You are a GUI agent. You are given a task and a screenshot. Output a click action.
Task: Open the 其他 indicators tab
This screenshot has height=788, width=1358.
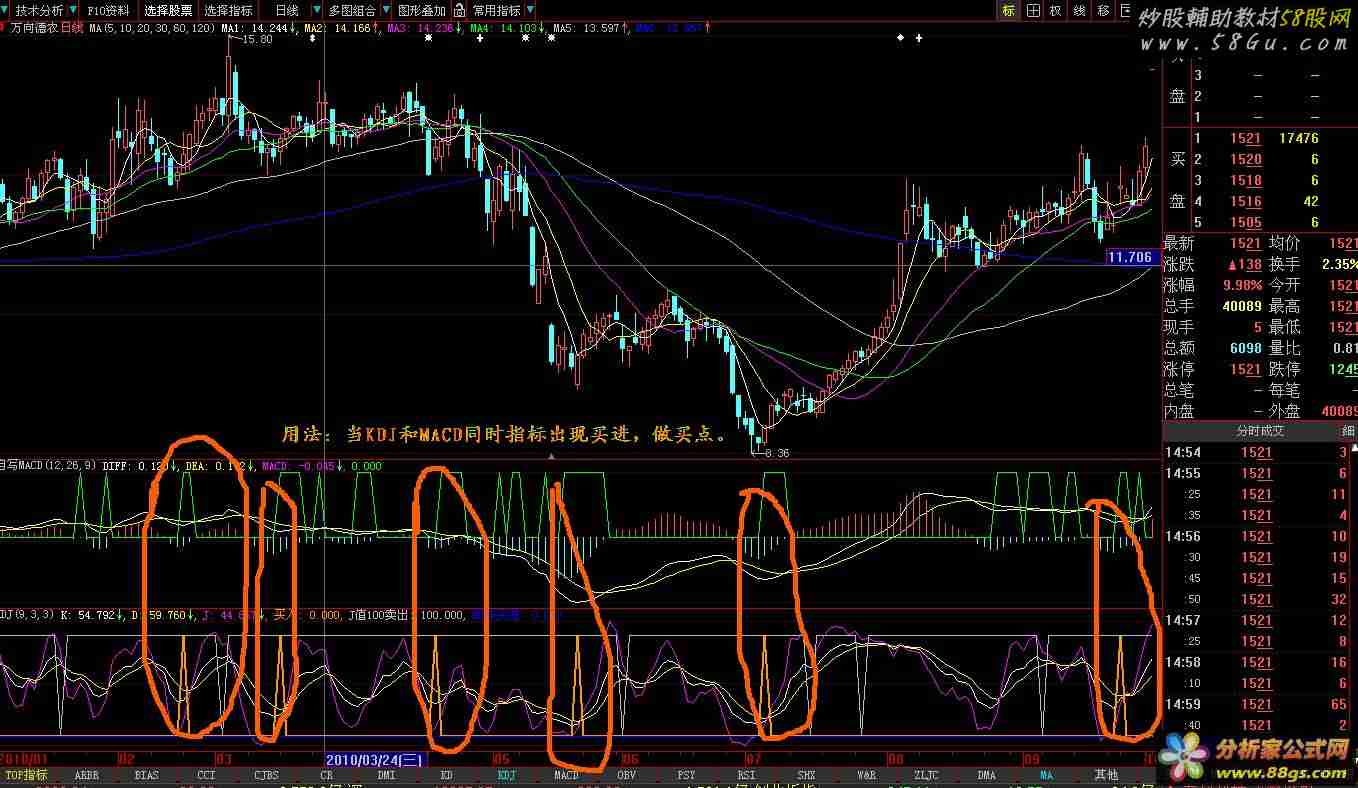[x=1106, y=775]
